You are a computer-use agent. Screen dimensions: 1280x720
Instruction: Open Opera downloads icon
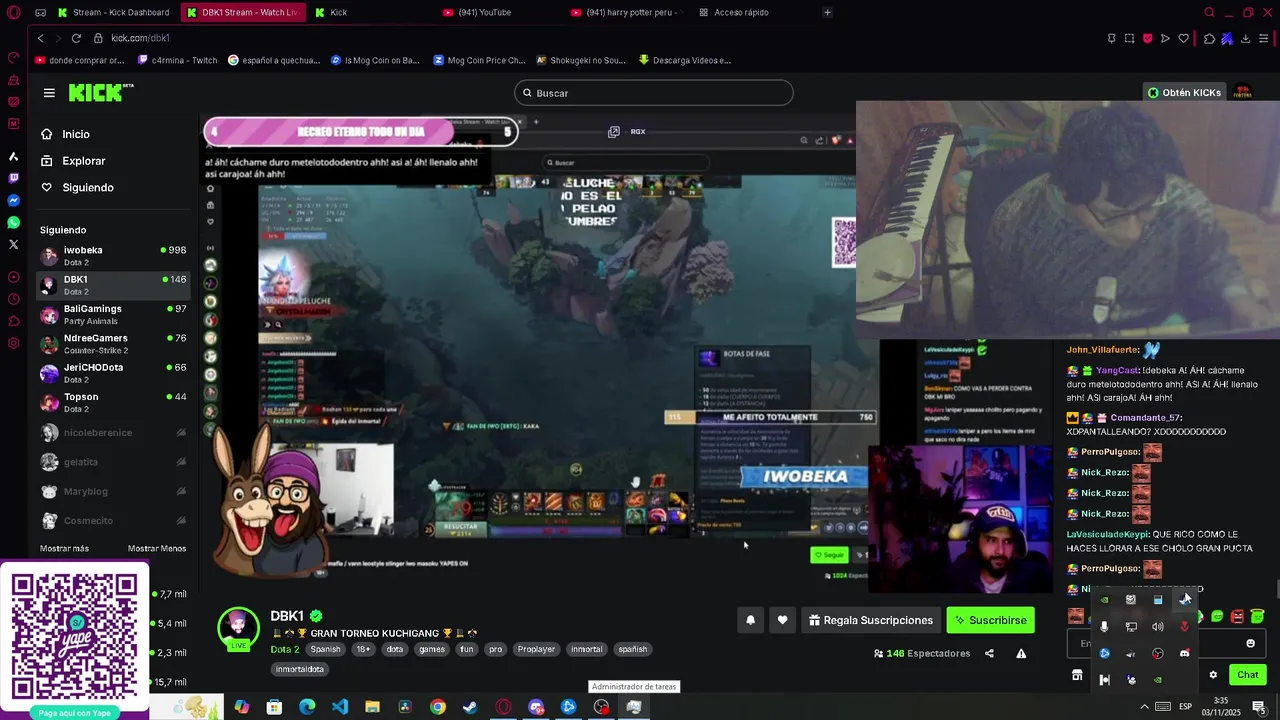[1245, 38]
